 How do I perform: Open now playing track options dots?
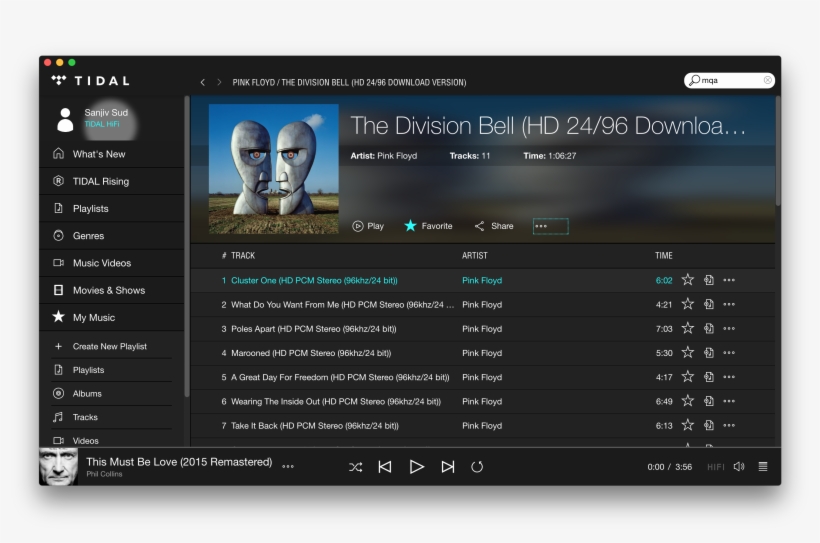288,466
